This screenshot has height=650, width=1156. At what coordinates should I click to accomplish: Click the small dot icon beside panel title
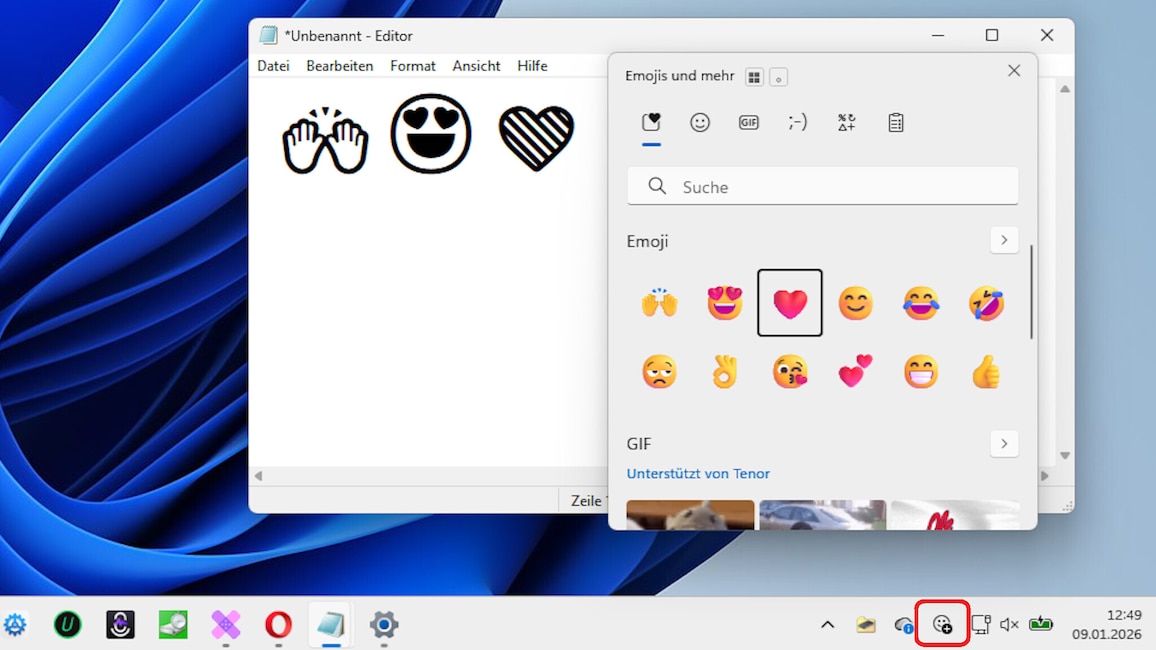tap(779, 77)
